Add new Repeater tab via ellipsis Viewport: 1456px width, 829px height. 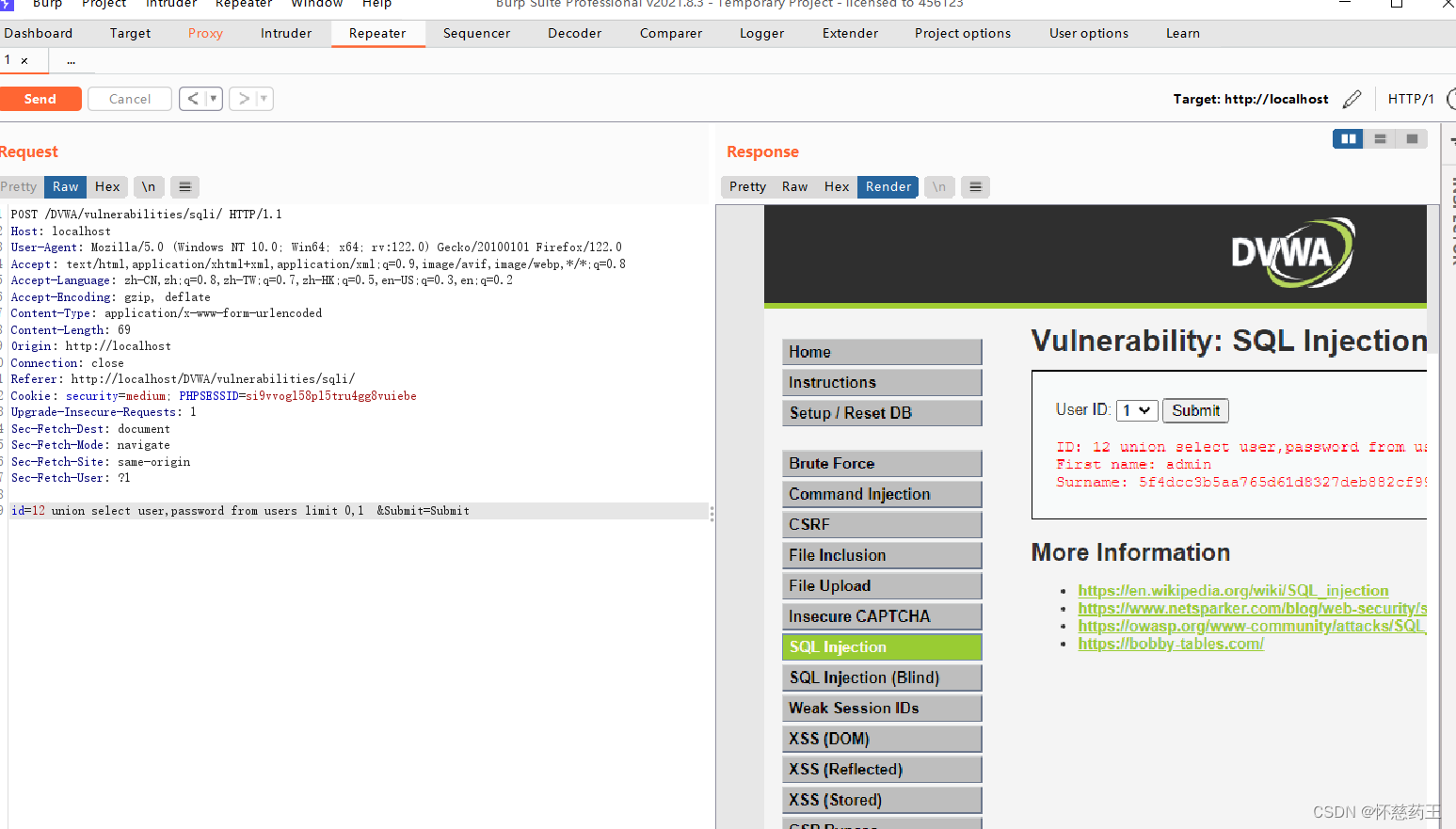point(71,61)
